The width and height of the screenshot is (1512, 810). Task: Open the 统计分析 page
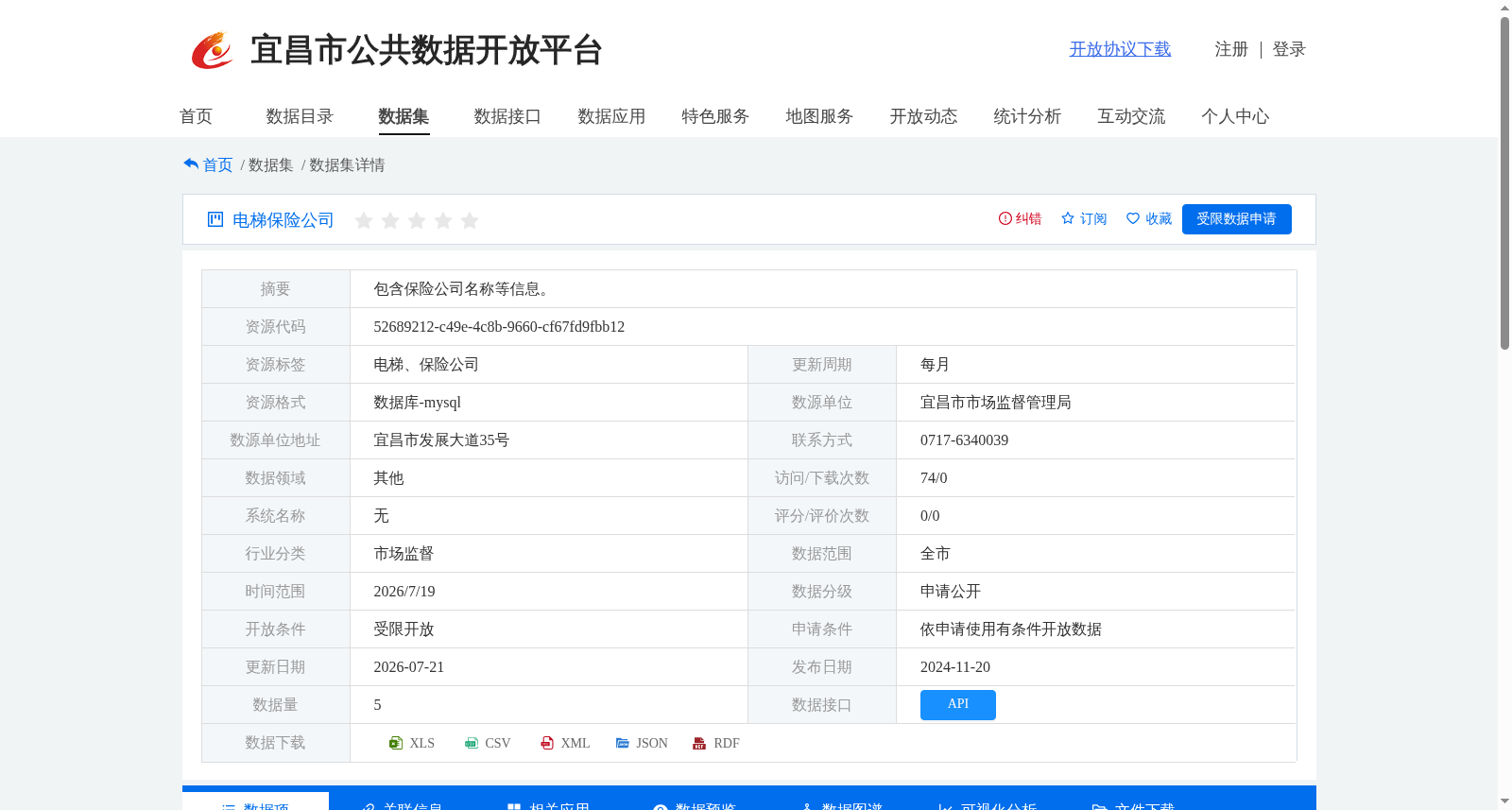(x=1027, y=116)
